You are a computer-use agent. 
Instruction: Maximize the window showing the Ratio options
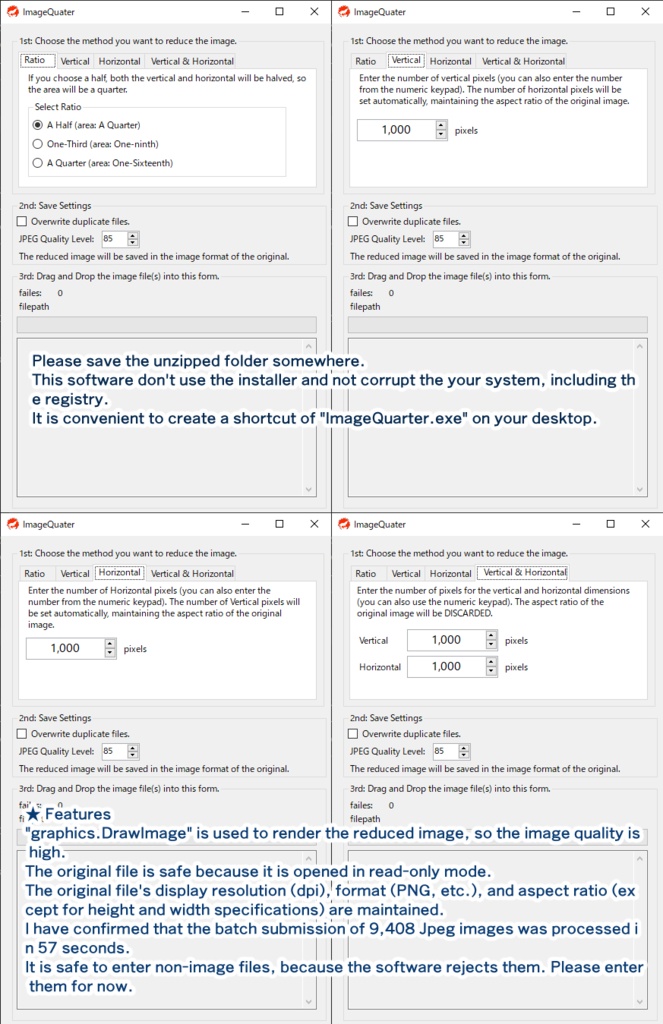pyautogui.click(x=279, y=12)
